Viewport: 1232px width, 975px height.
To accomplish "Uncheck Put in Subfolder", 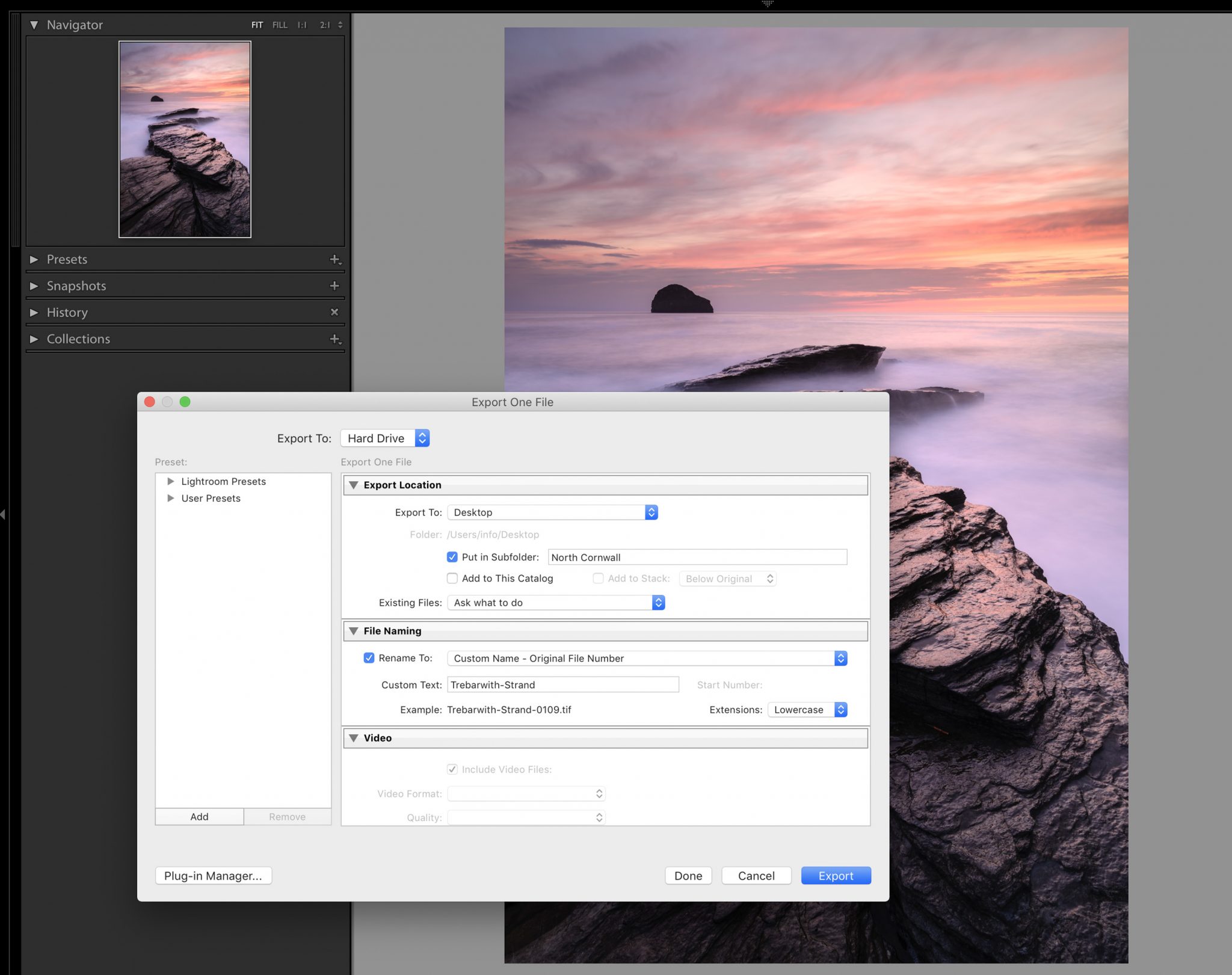I will (452, 557).
